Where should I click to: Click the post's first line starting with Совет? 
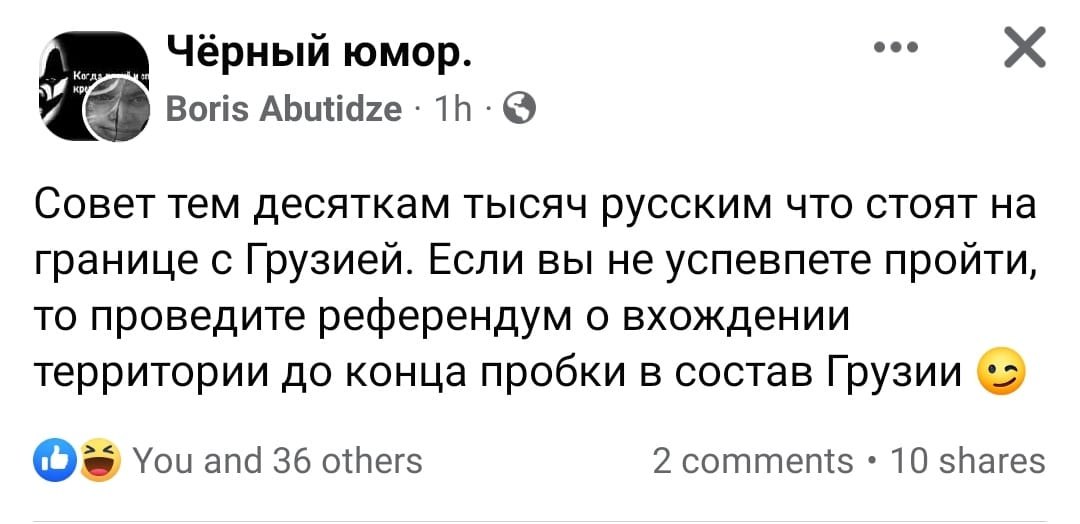coord(534,210)
